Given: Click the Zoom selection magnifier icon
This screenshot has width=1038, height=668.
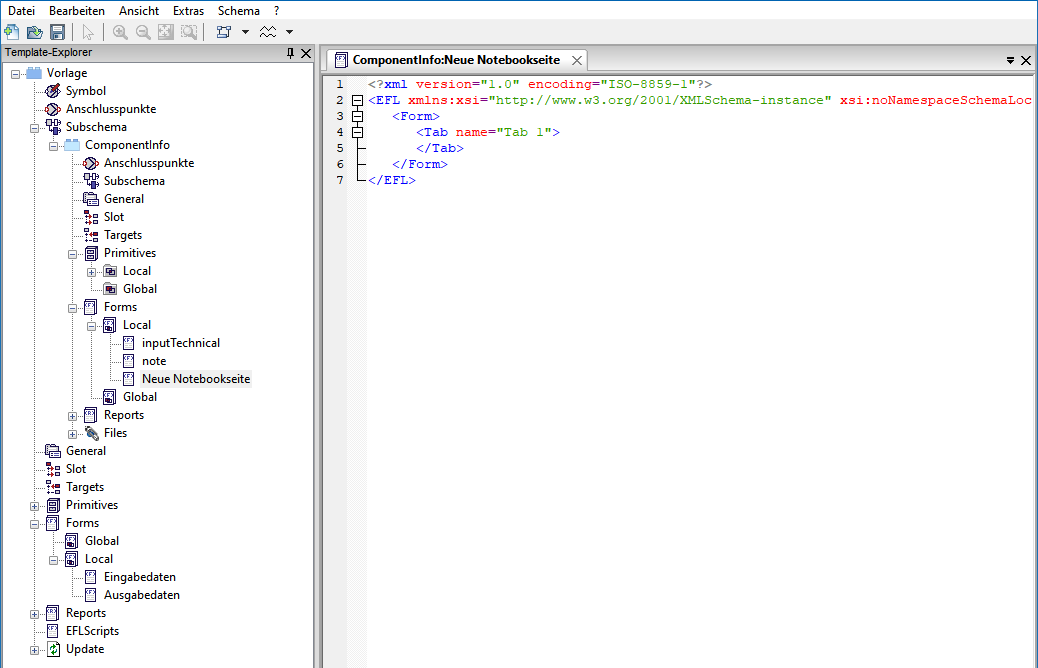Looking at the screenshot, I should coord(189,32).
